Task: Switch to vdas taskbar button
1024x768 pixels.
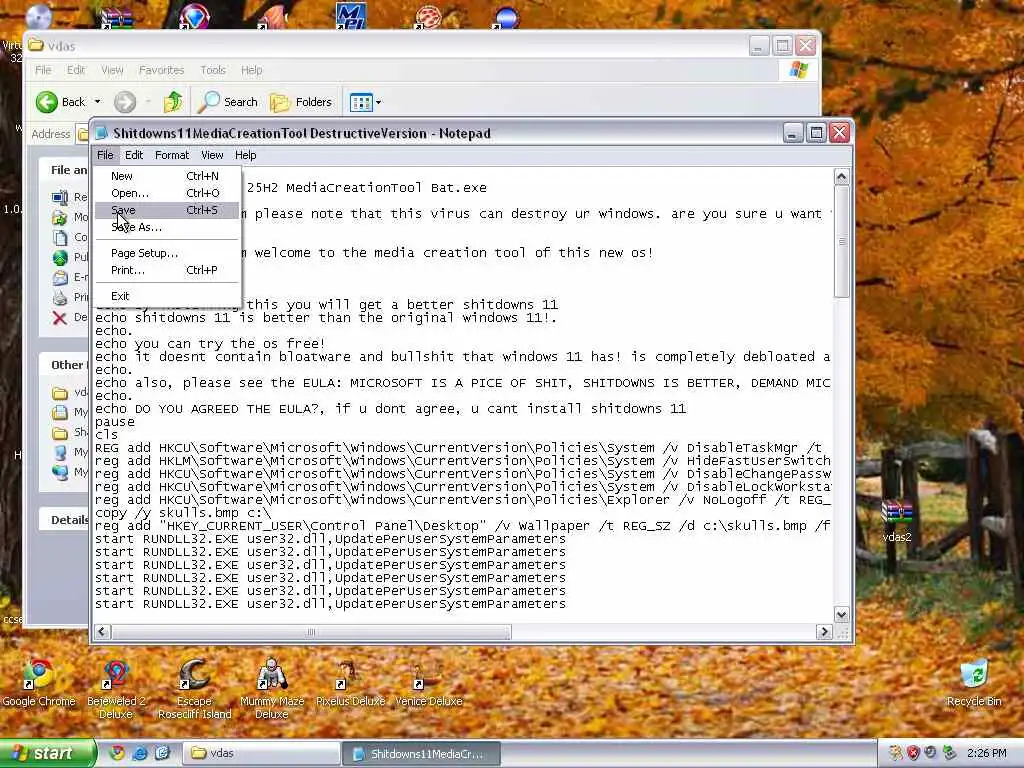Action: pyautogui.click(x=261, y=754)
